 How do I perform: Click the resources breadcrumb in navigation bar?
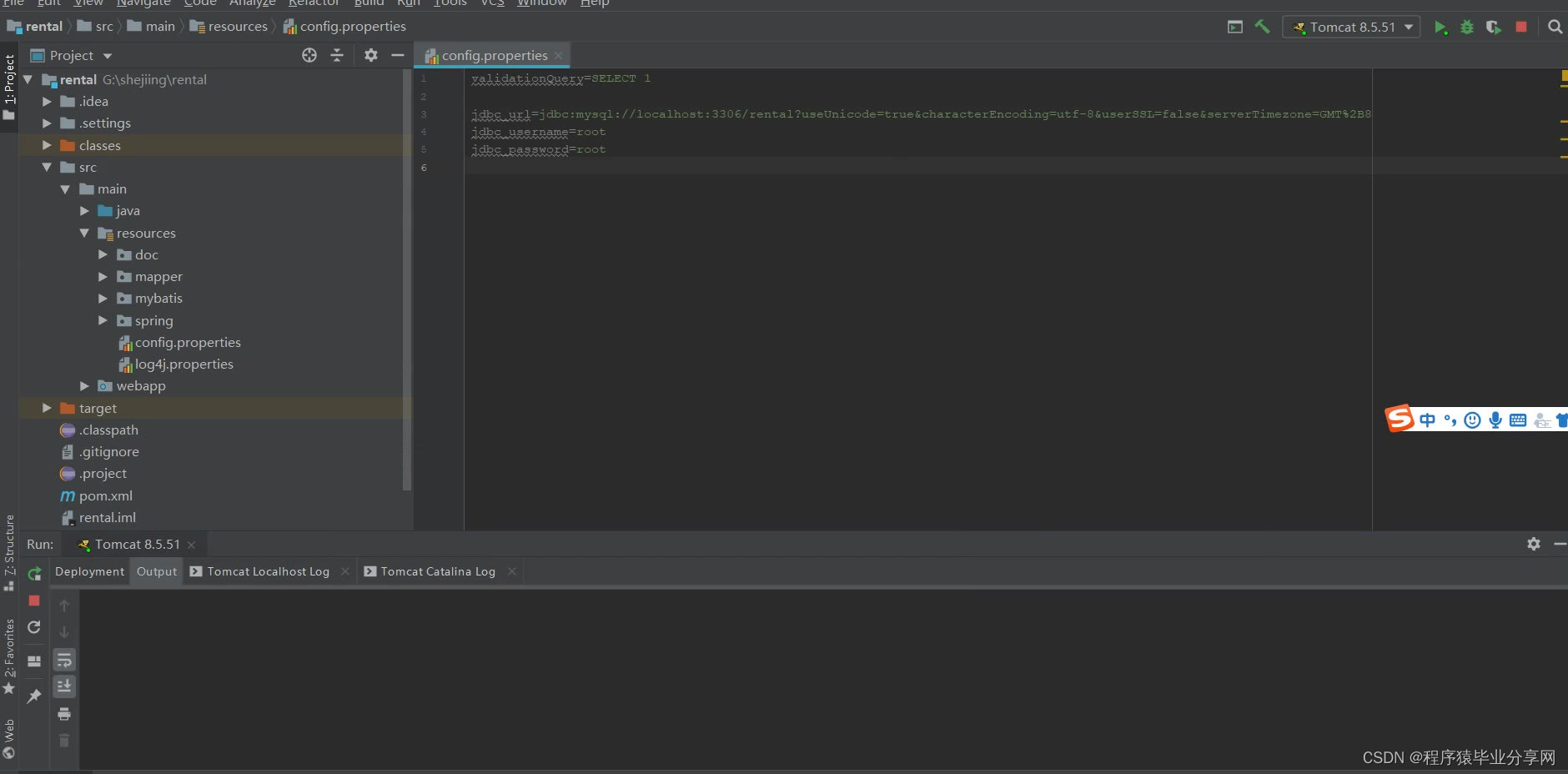tap(229, 27)
